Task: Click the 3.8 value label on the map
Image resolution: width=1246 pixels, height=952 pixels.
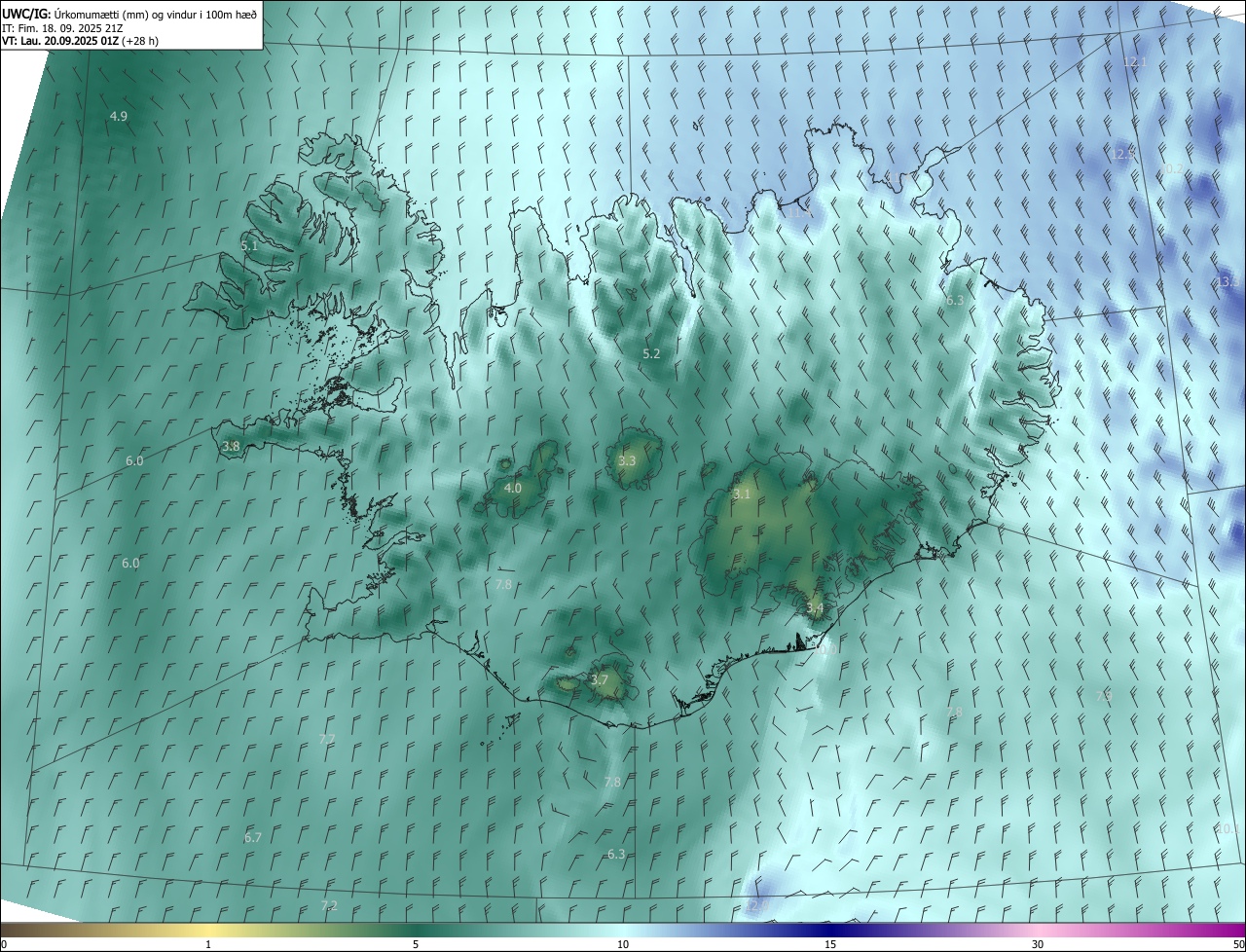Action: click(231, 447)
